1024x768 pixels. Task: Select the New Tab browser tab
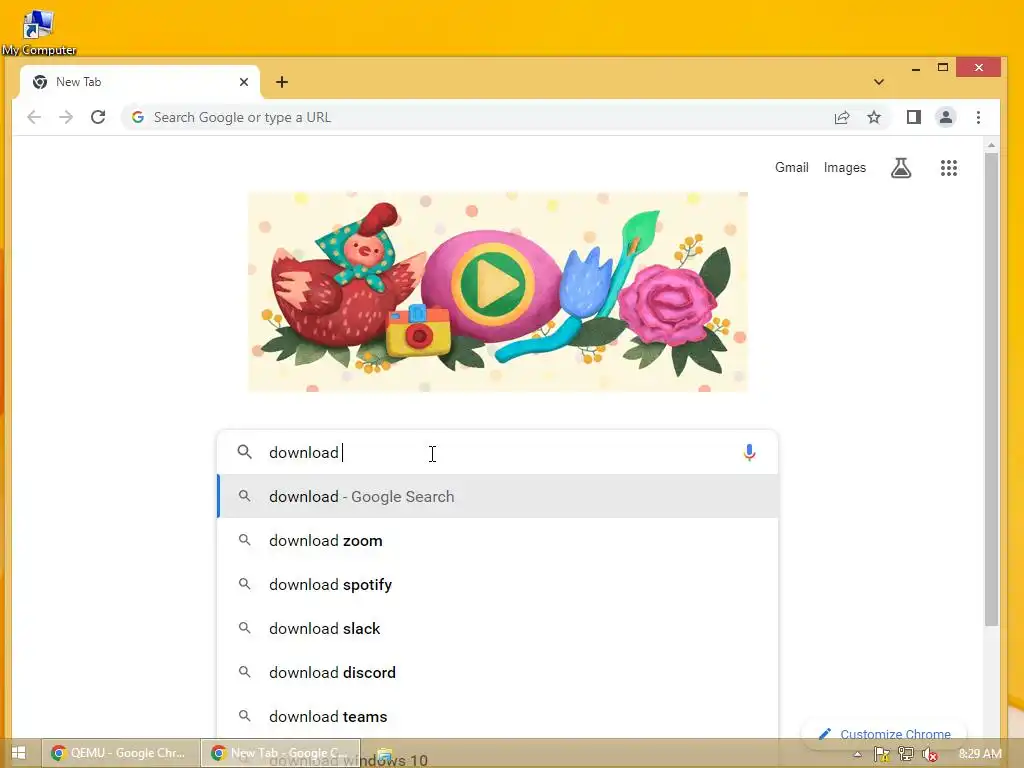click(140, 82)
